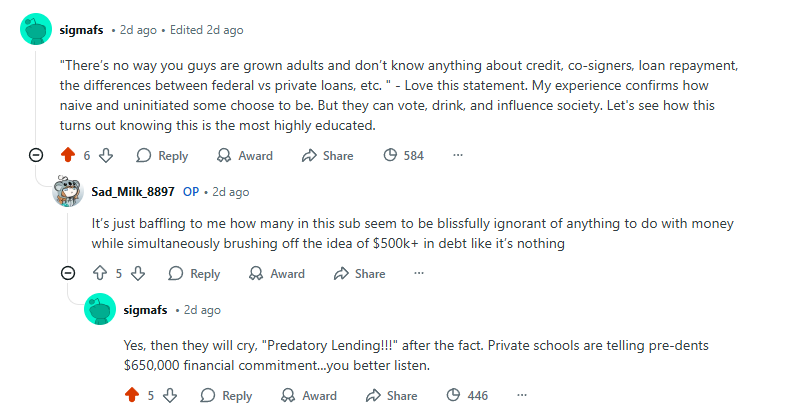
Task: Reply to the top sigmafs comment
Action: click(x=162, y=155)
